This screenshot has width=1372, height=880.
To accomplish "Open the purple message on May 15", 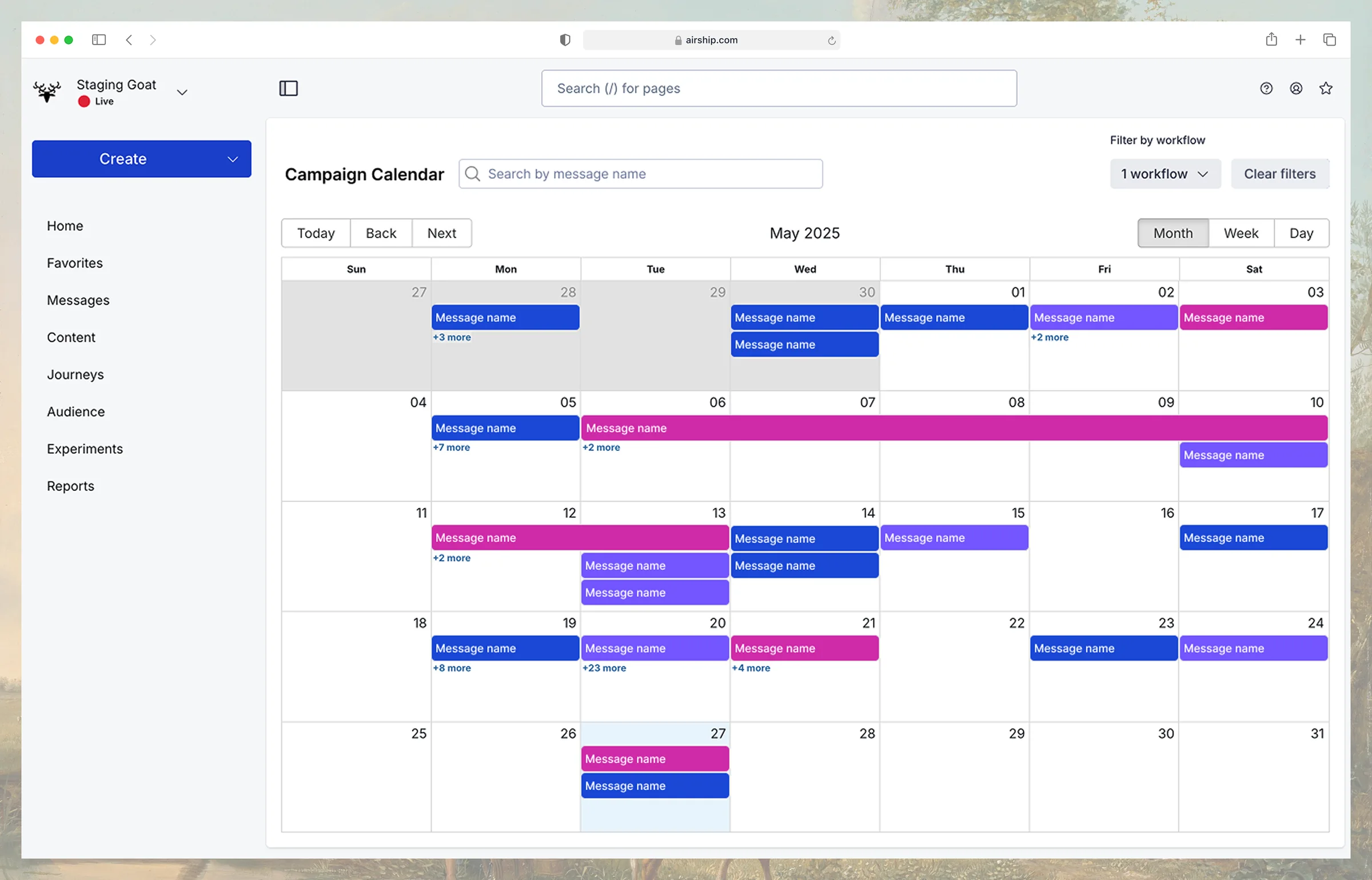I will tap(954, 538).
